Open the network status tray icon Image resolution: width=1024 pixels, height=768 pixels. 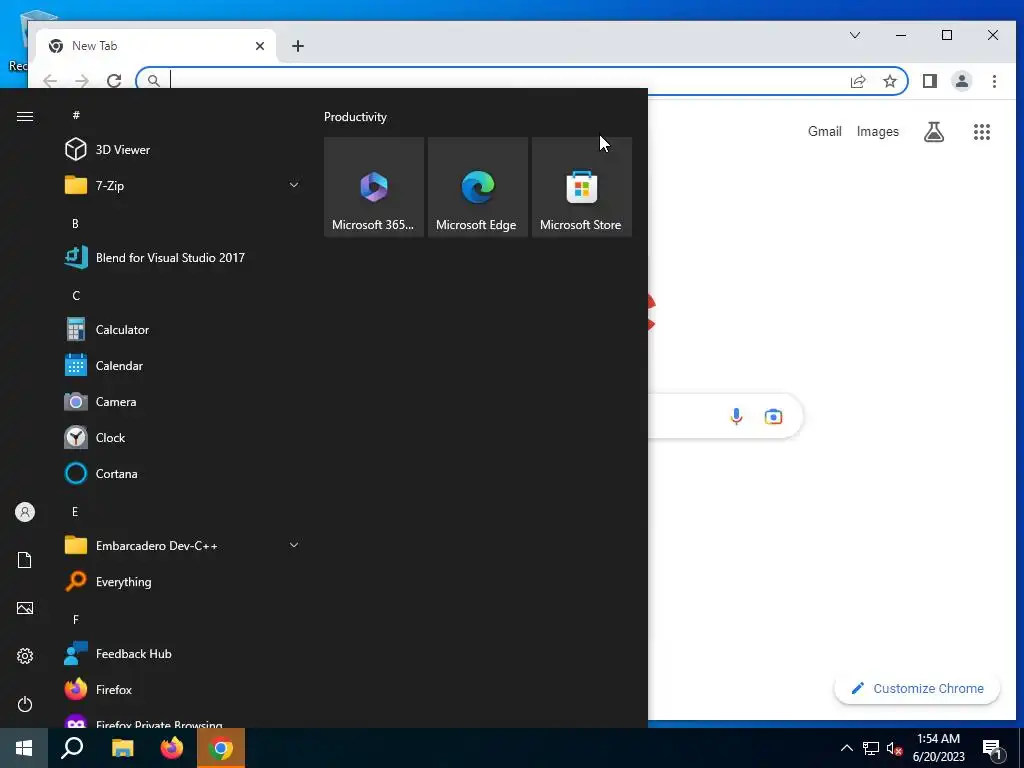pos(871,748)
